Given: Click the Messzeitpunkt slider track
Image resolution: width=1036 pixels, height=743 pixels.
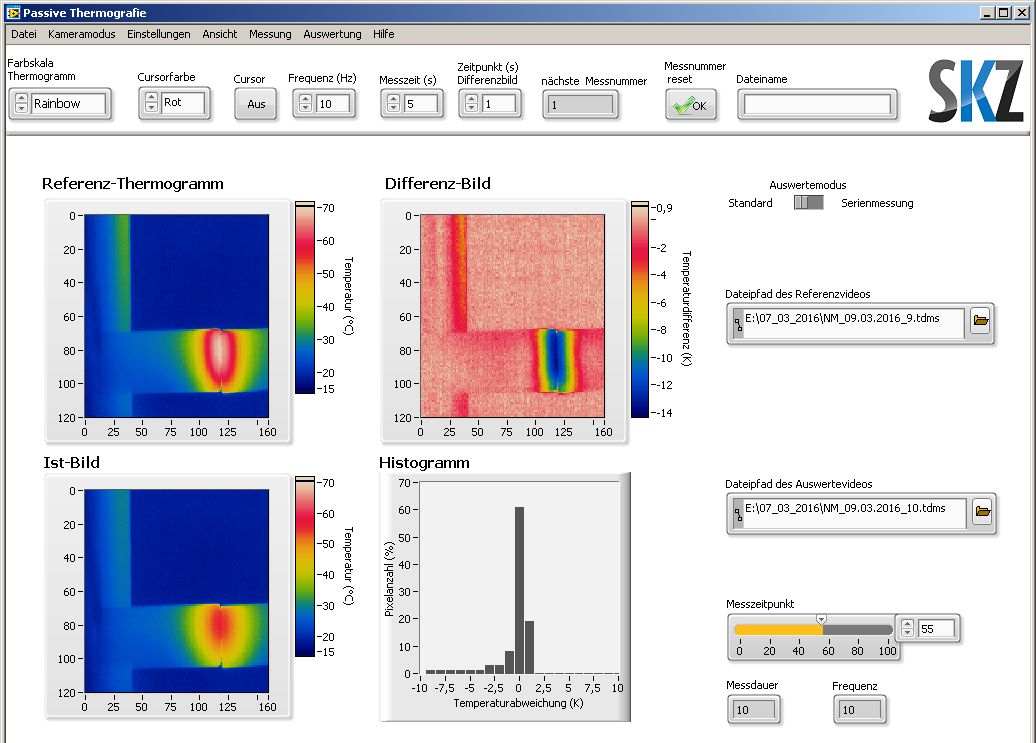Looking at the screenshot, I should click(813, 629).
